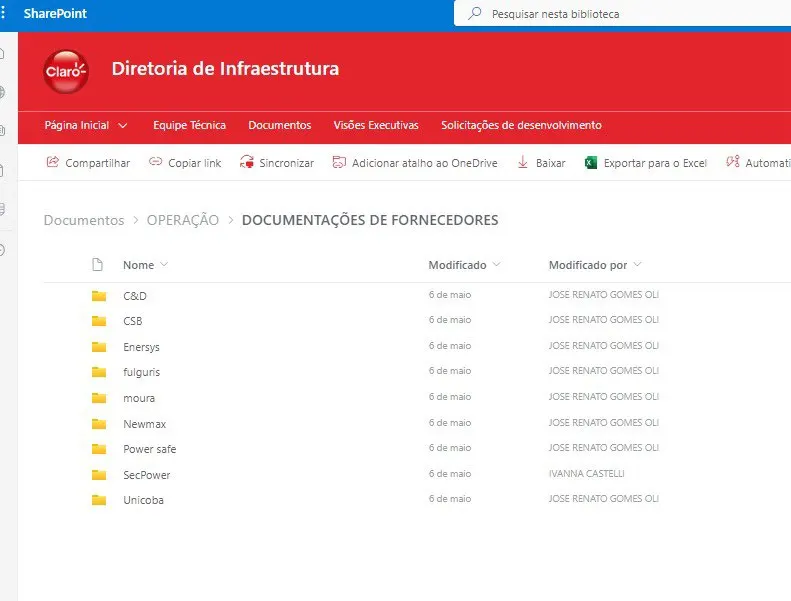Open Página Inicial navigation item
The image size is (791, 601).
pyautogui.click(x=77, y=125)
